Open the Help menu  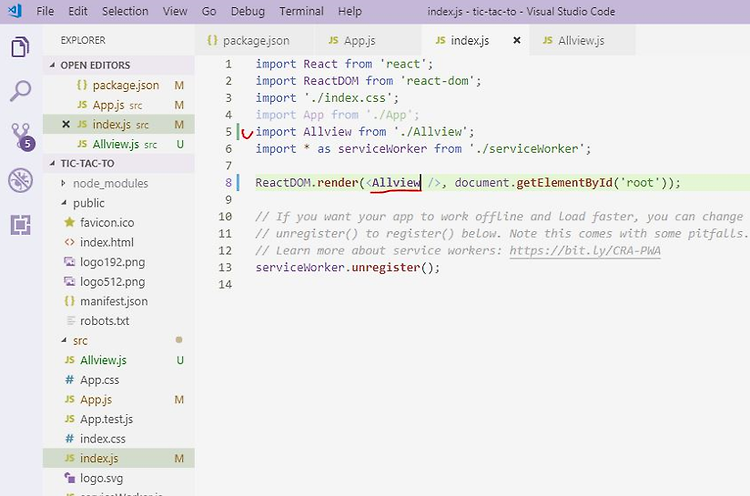(350, 11)
